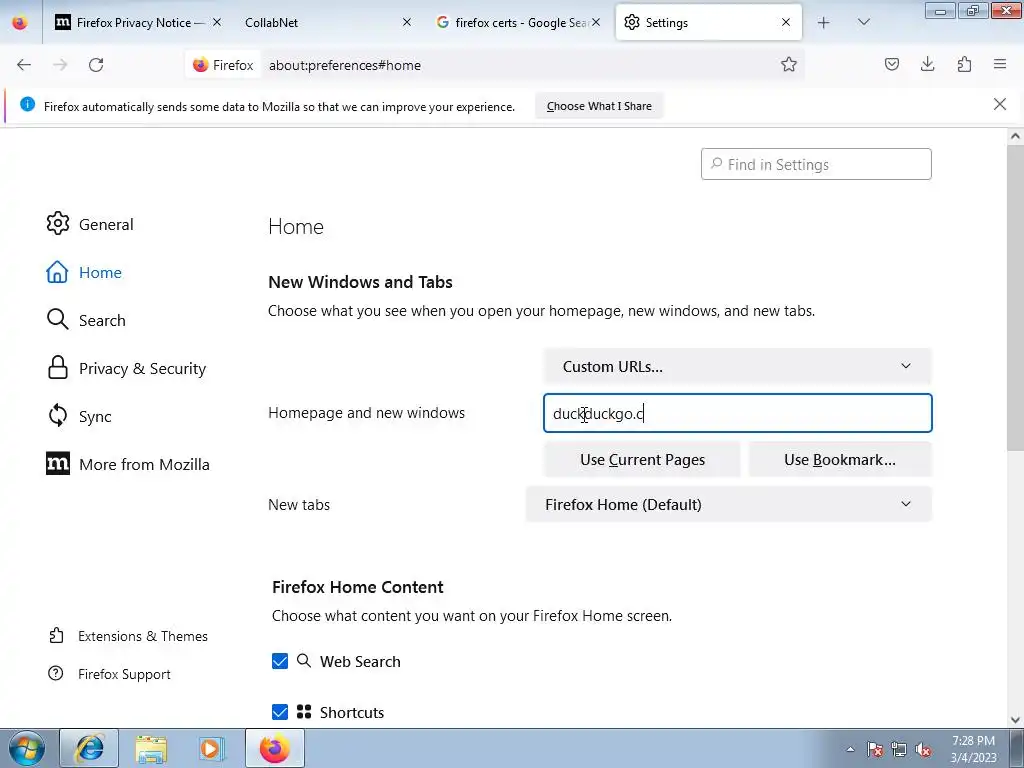
Task: Select the Settings tab
Action: [x=709, y=22]
